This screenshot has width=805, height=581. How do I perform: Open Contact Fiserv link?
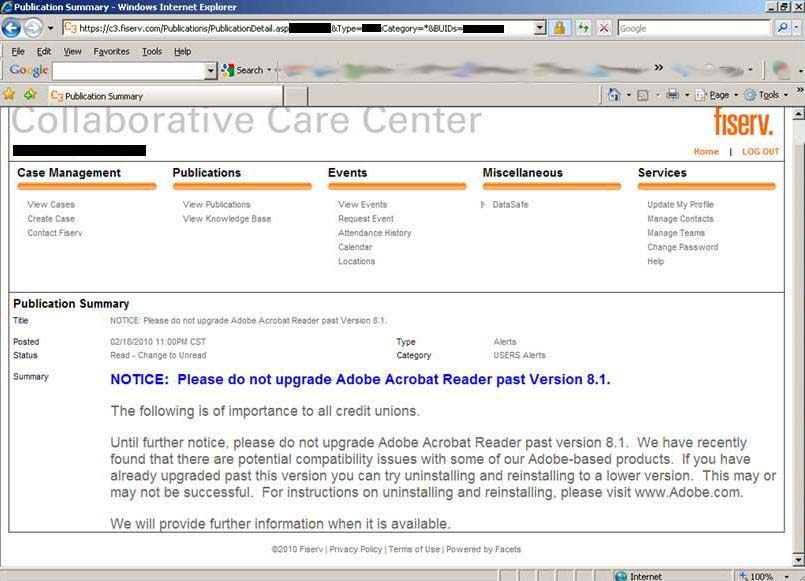tap(54, 233)
